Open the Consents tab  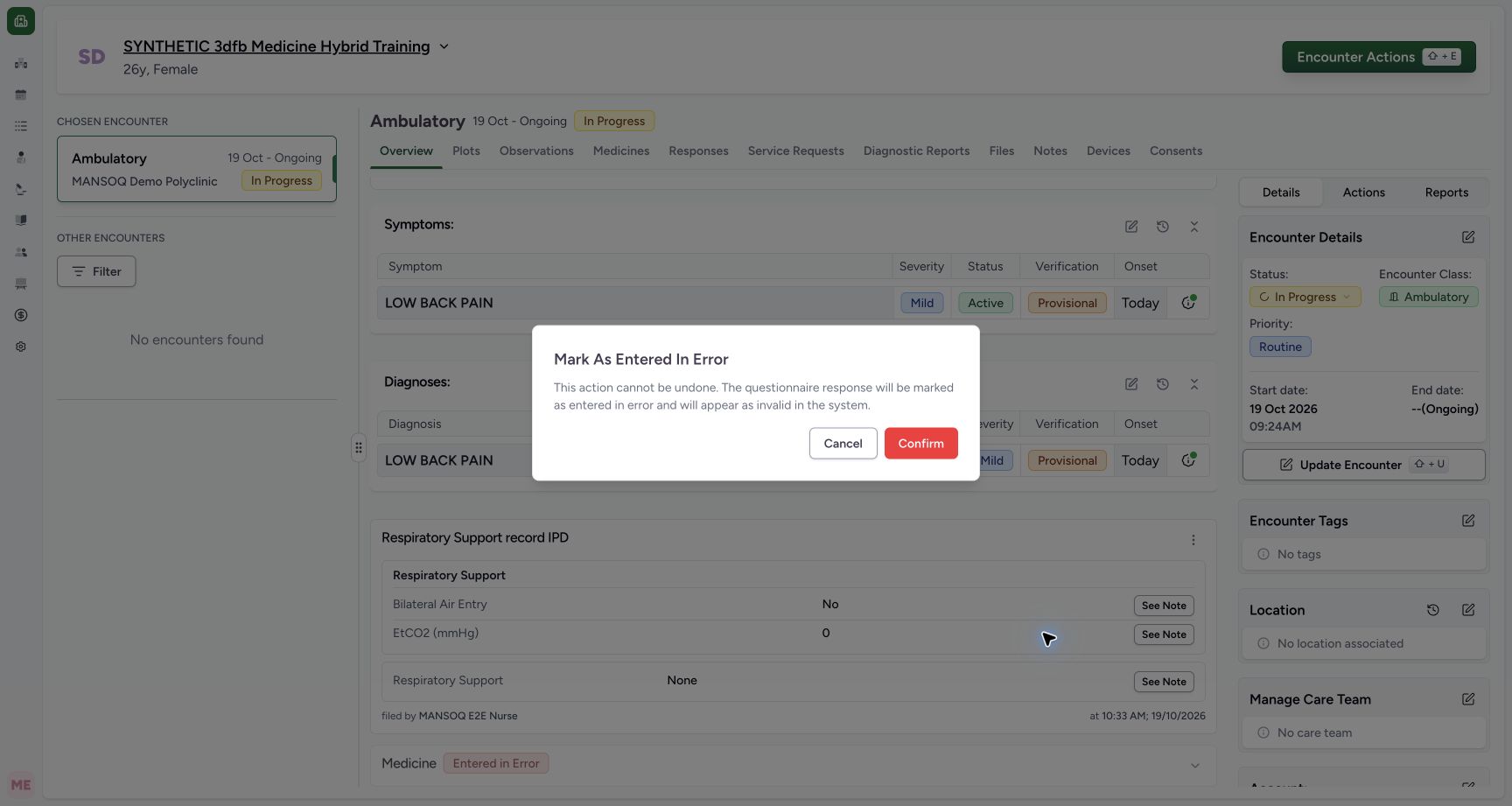[1175, 151]
